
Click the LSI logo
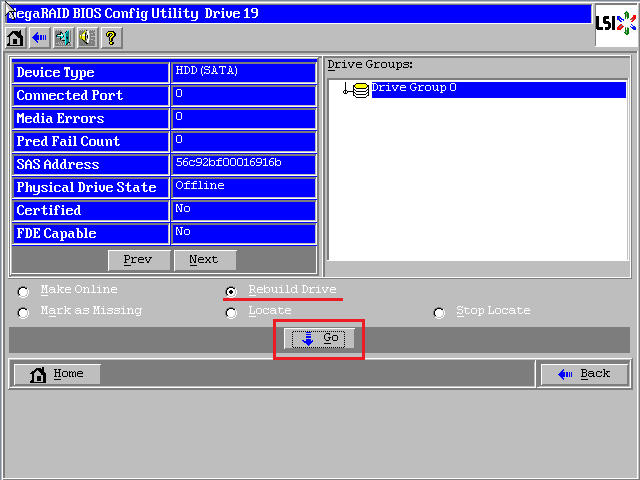616,23
